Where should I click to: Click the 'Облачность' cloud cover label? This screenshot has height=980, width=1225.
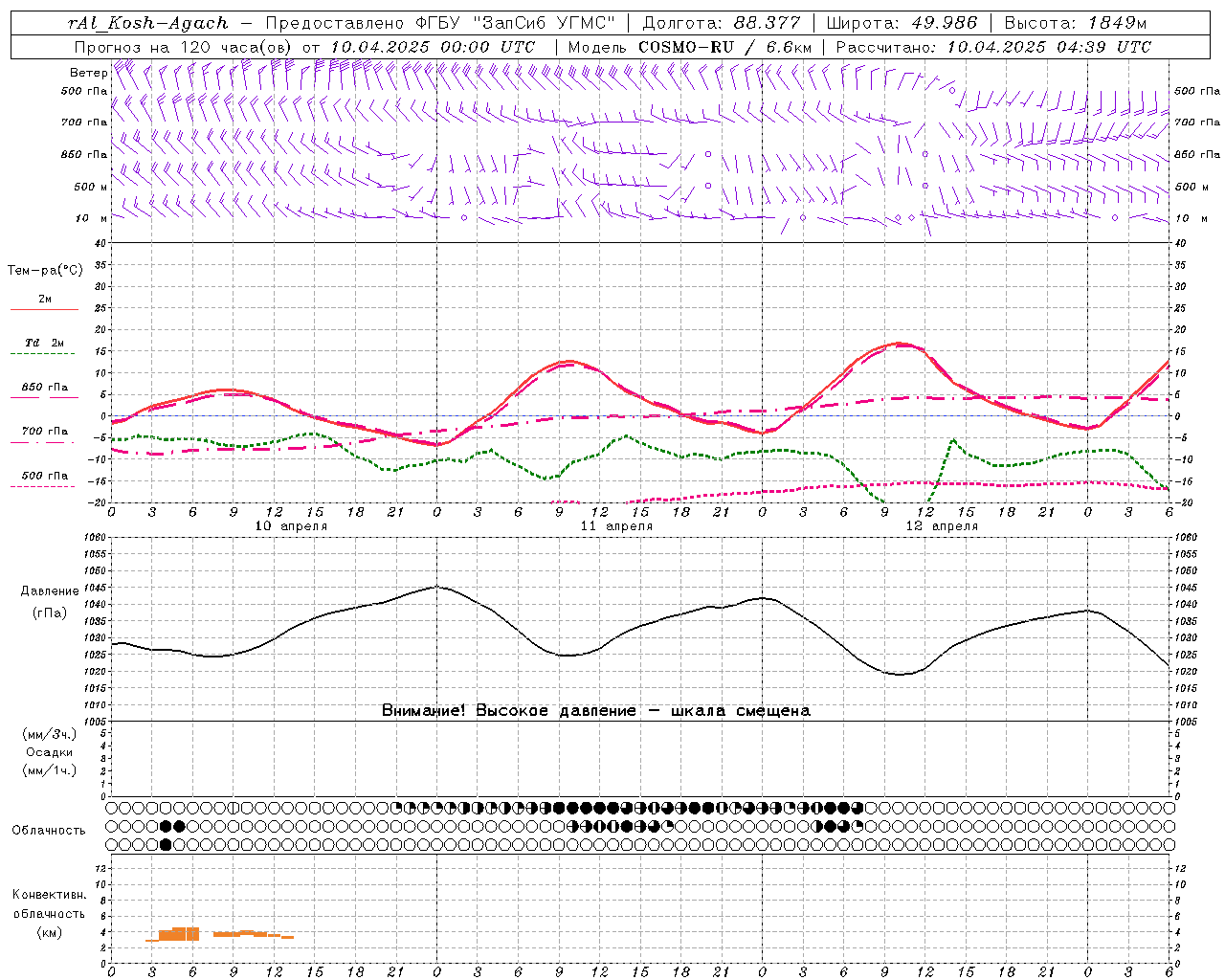coord(49,831)
